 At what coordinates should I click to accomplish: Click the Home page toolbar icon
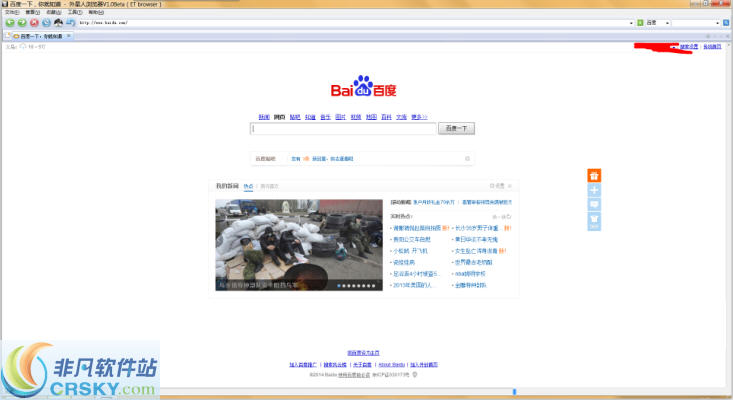point(58,22)
